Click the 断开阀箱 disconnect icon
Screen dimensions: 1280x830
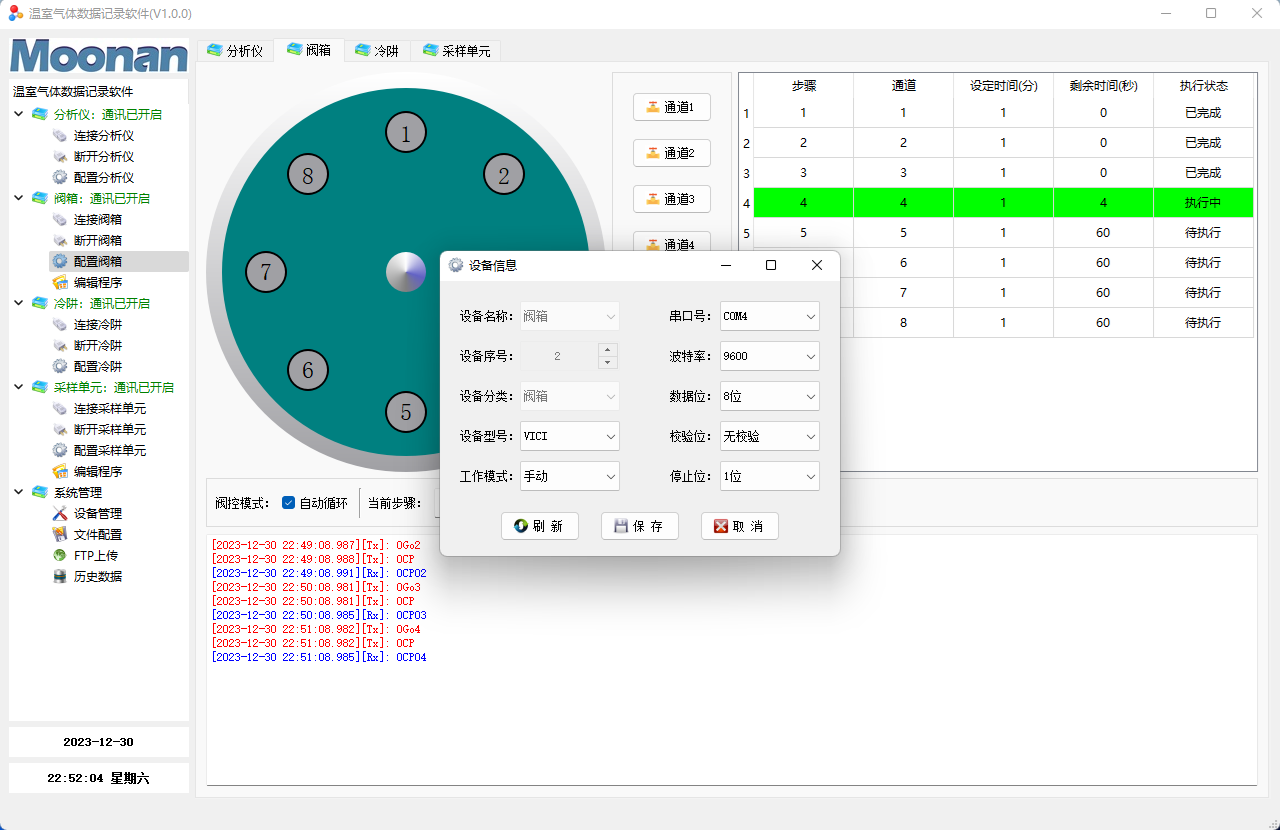60,240
